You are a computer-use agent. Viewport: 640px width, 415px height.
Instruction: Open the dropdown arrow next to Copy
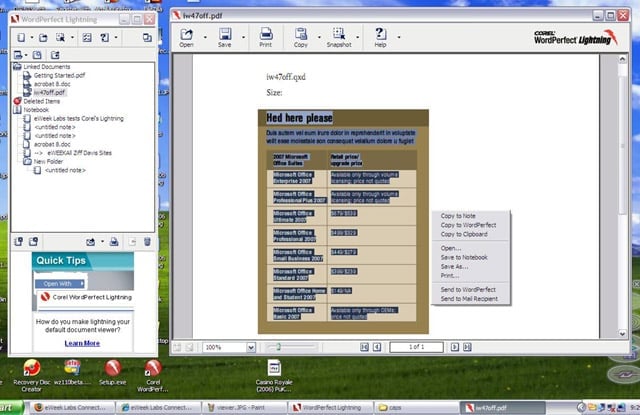click(x=319, y=37)
